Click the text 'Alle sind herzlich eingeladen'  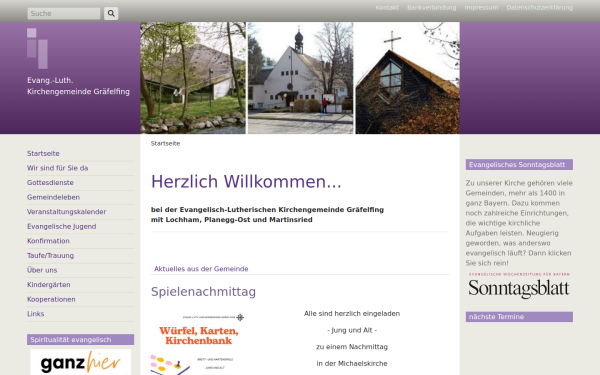tap(352, 313)
